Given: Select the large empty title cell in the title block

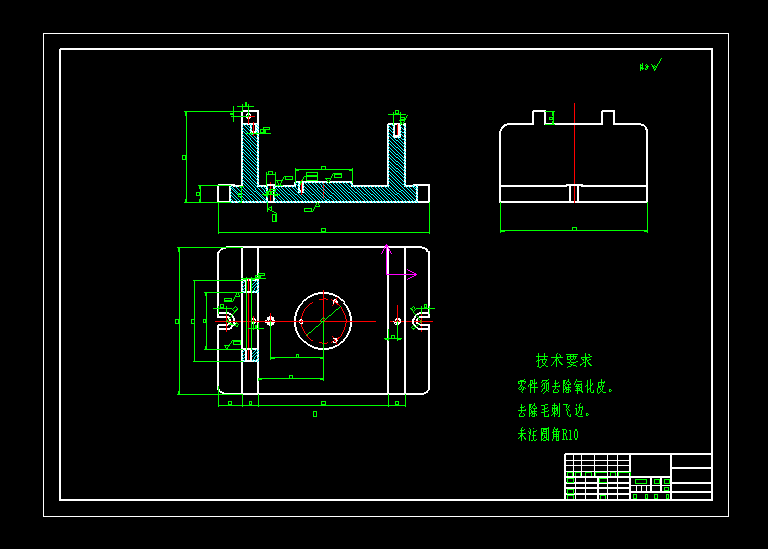Looking at the screenshot, I should pos(650,465).
